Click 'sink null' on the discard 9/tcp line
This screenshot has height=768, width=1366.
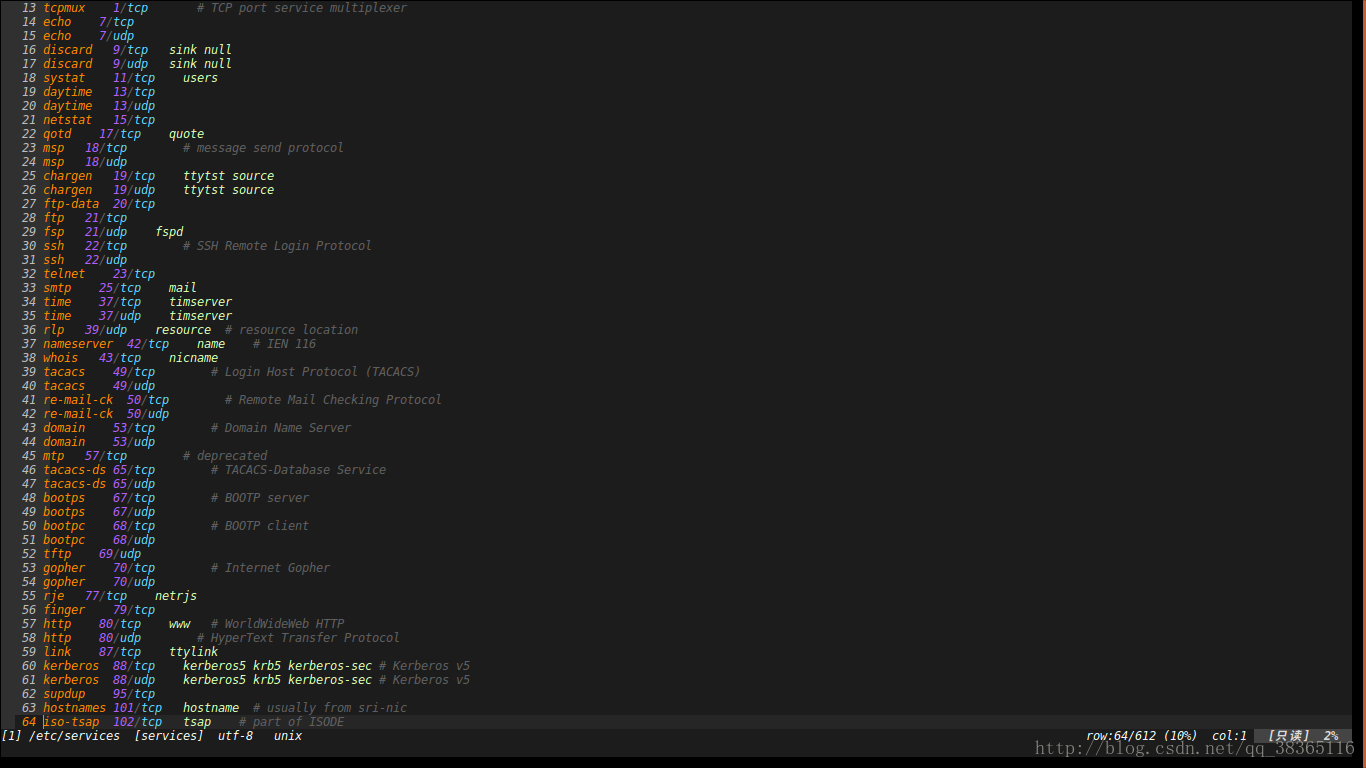[x=200, y=50]
